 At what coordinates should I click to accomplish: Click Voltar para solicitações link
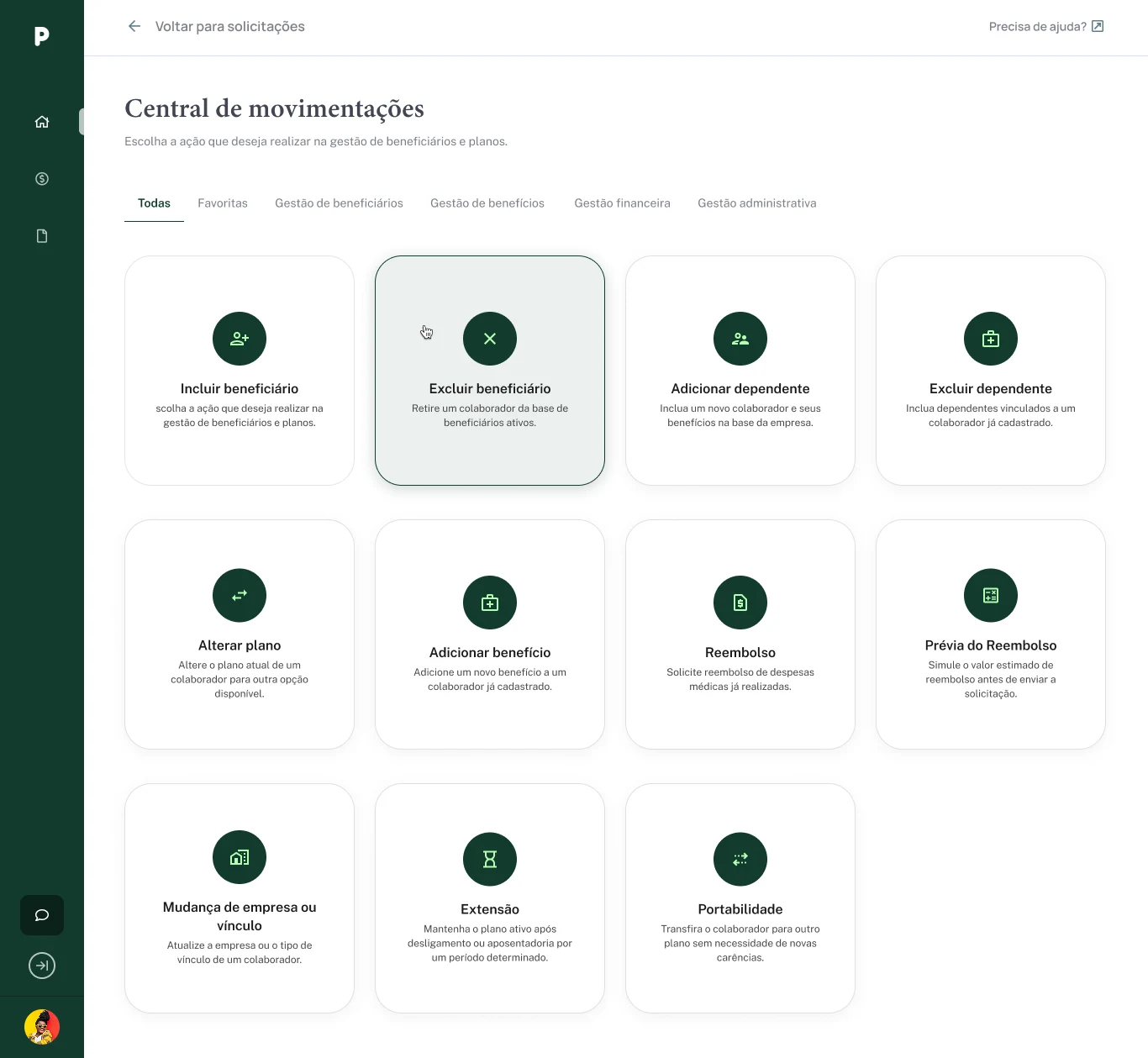coord(229,26)
